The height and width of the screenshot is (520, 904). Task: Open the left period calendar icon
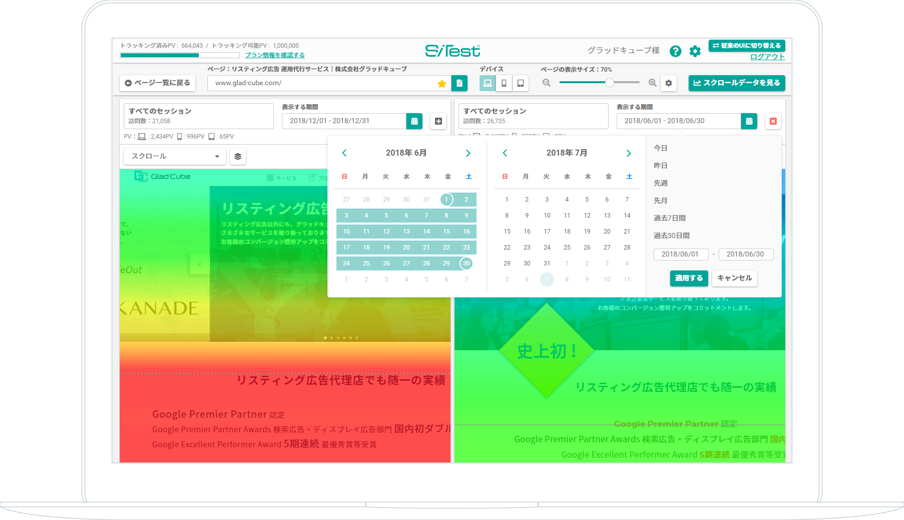414,121
